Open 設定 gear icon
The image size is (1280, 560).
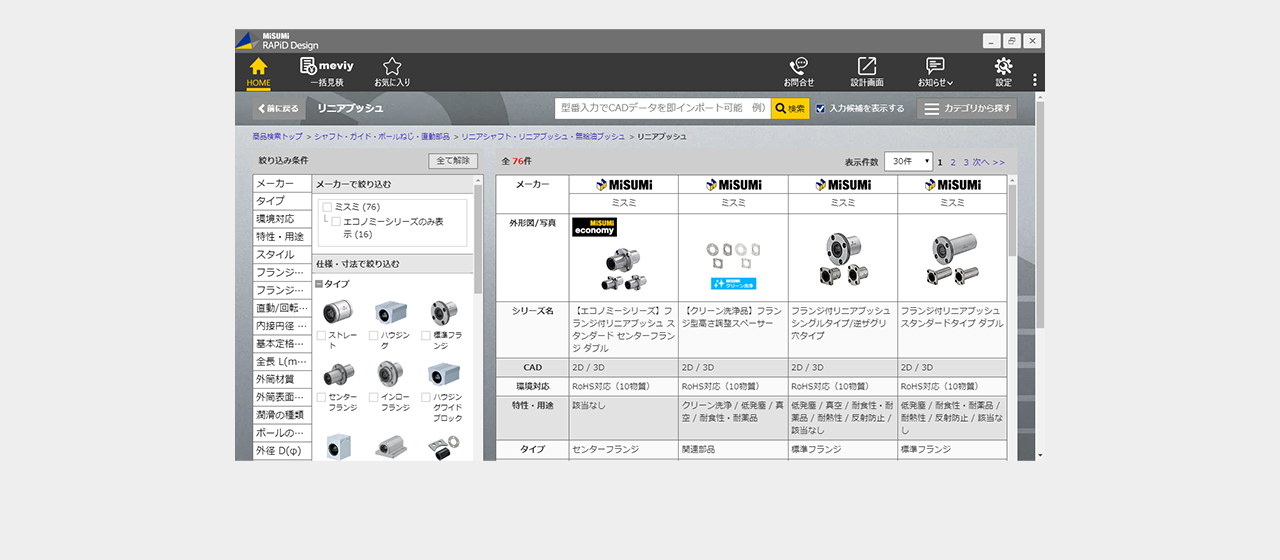1003,71
